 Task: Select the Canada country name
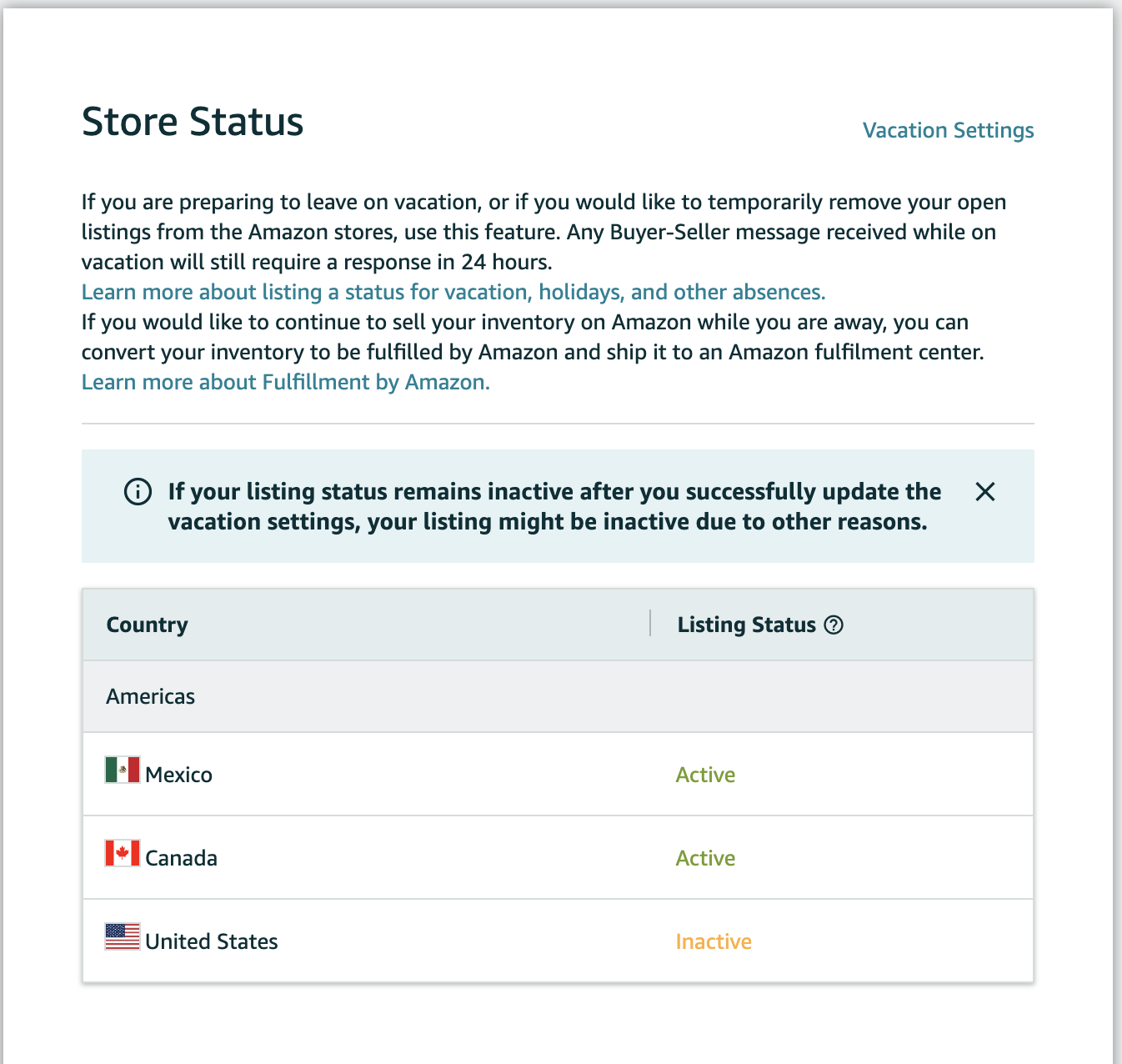click(181, 858)
